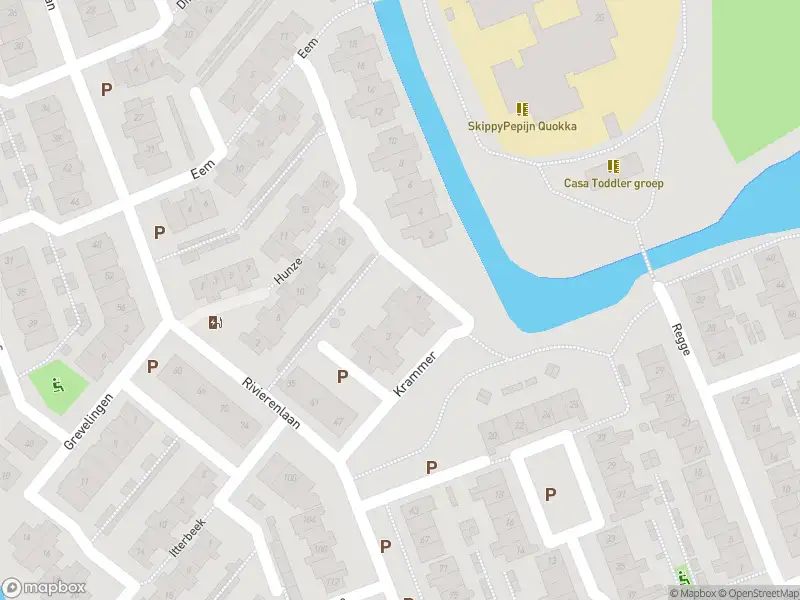Screen dimensions: 800x600
Task: Select the Grevelingen street label
Action: click(x=88, y=421)
